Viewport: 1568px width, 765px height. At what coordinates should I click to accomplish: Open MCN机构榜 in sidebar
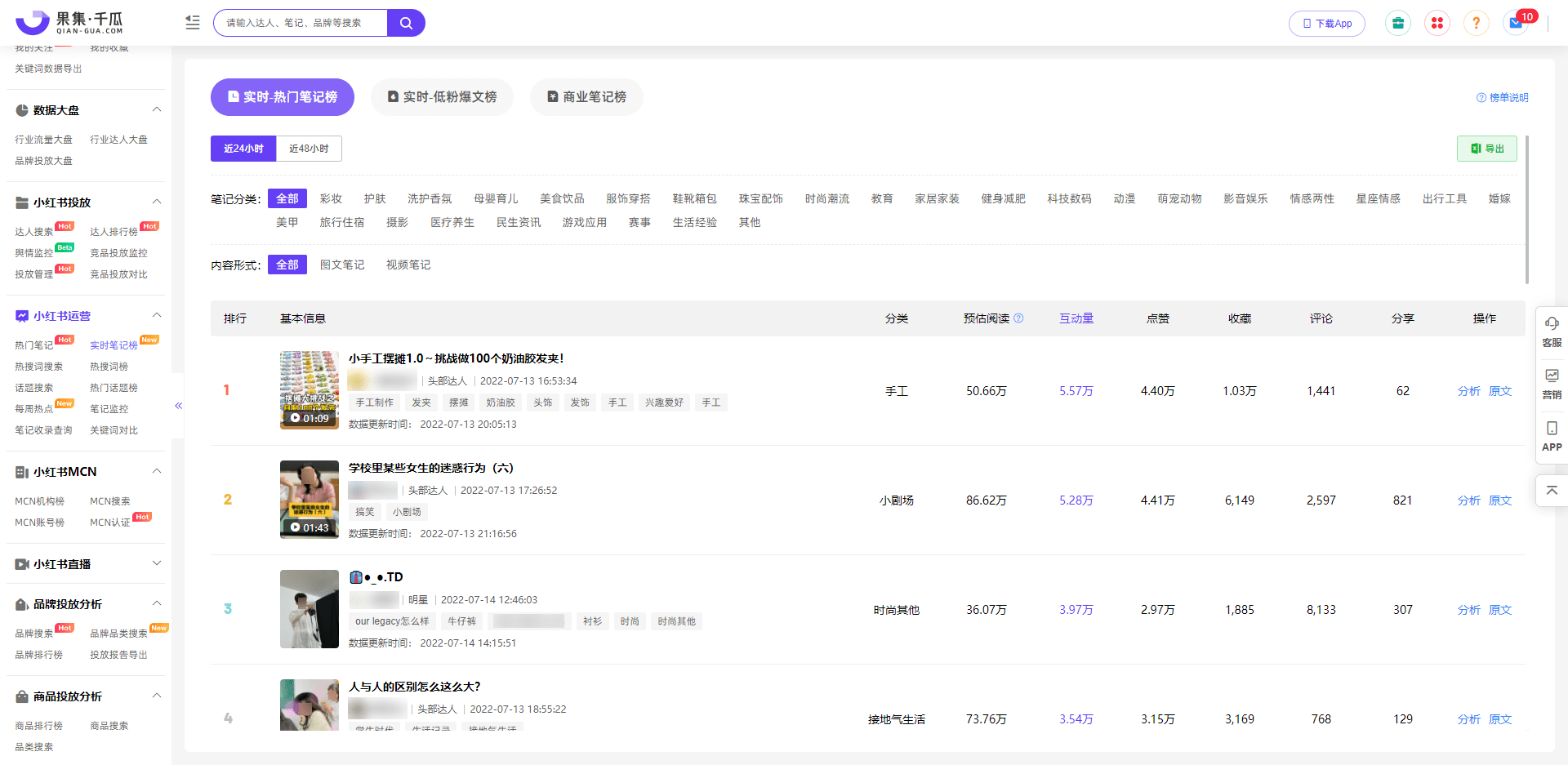[x=39, y=501]
